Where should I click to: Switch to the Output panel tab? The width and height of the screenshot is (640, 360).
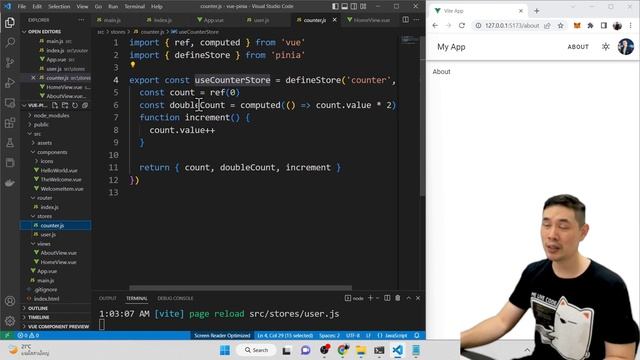coord(107,298)
